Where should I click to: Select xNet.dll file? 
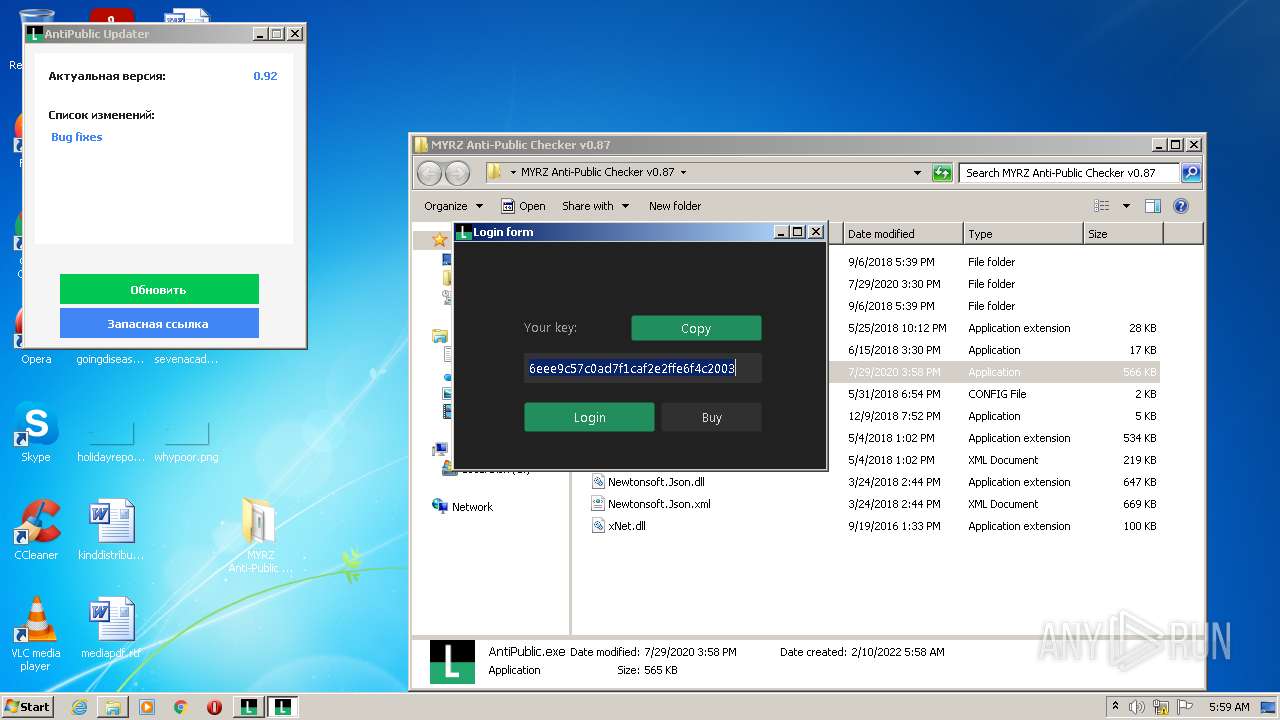click(627, 526)
